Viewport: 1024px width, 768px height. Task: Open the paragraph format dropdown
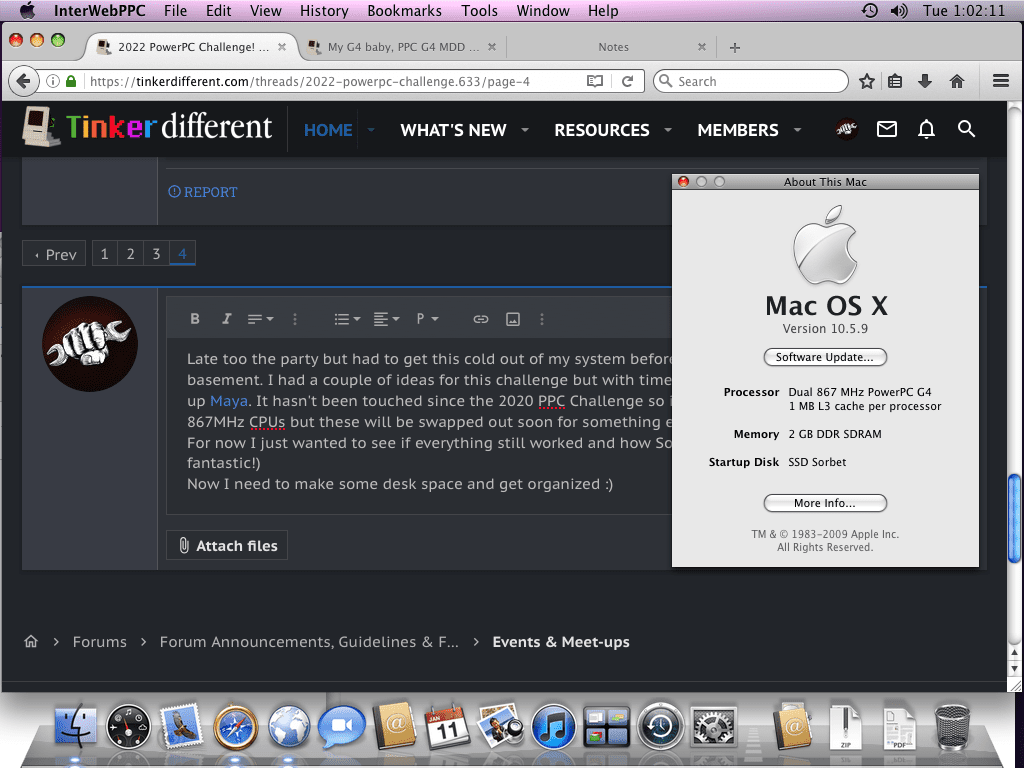click(428, 319)
